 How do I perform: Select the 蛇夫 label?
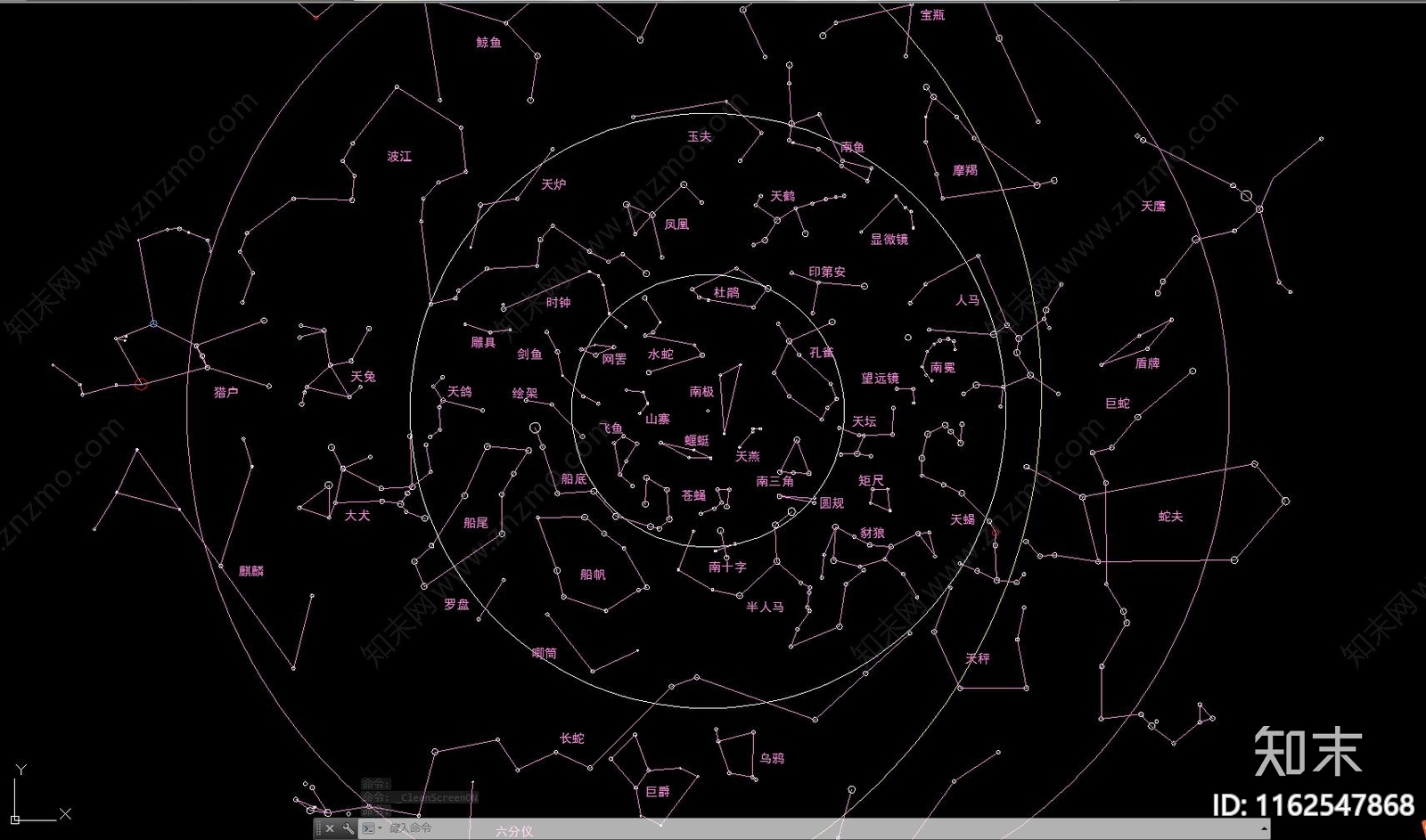pyautogui.click(x=1170, y=517)
